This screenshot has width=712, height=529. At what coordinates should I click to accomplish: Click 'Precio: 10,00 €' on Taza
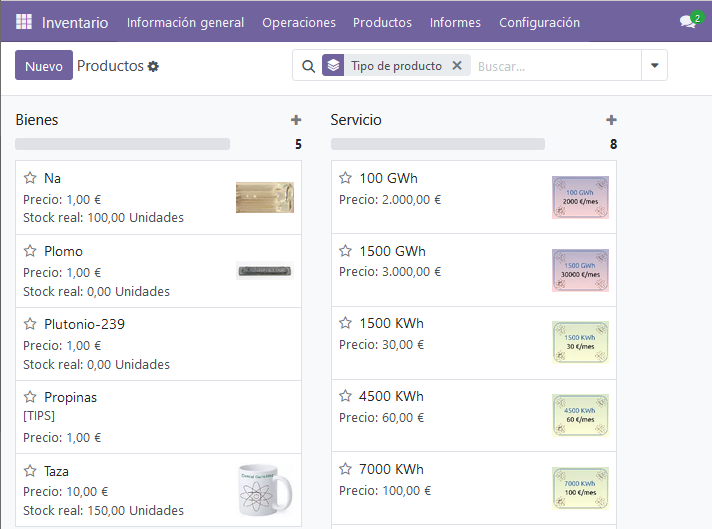[x=66, y=491]
